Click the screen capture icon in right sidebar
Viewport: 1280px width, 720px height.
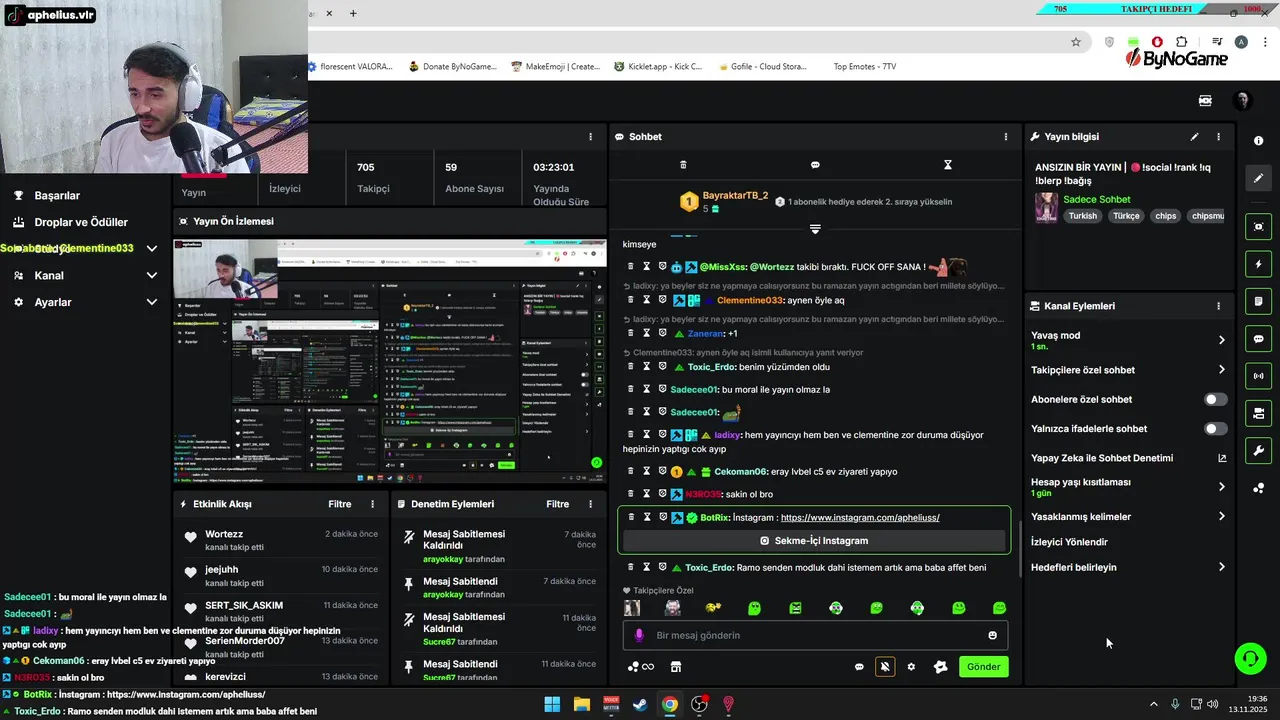click(x=1259, y=227)
